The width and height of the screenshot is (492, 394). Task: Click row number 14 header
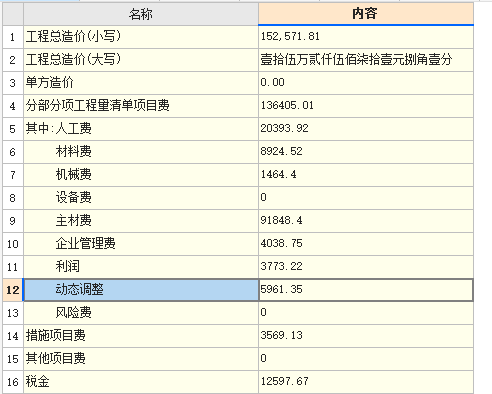point(13,336)
